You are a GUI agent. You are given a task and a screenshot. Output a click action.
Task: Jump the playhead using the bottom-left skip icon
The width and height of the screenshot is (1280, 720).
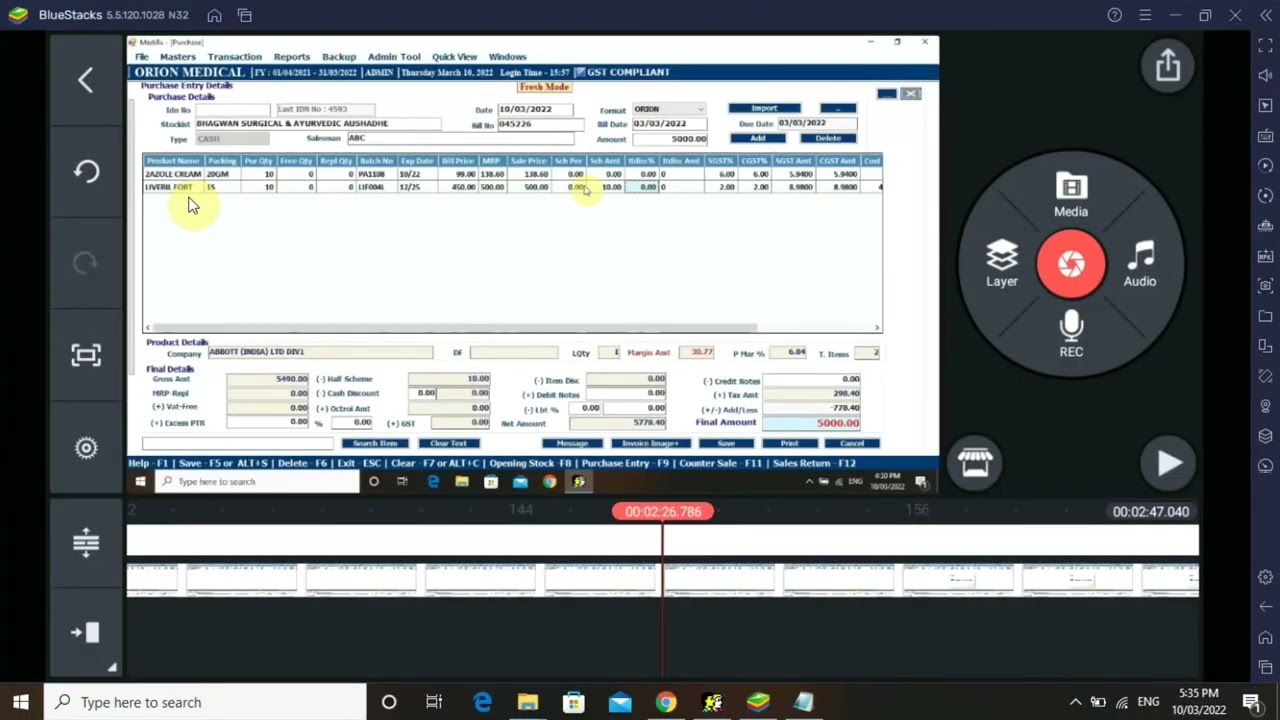(x=86, y=632)
